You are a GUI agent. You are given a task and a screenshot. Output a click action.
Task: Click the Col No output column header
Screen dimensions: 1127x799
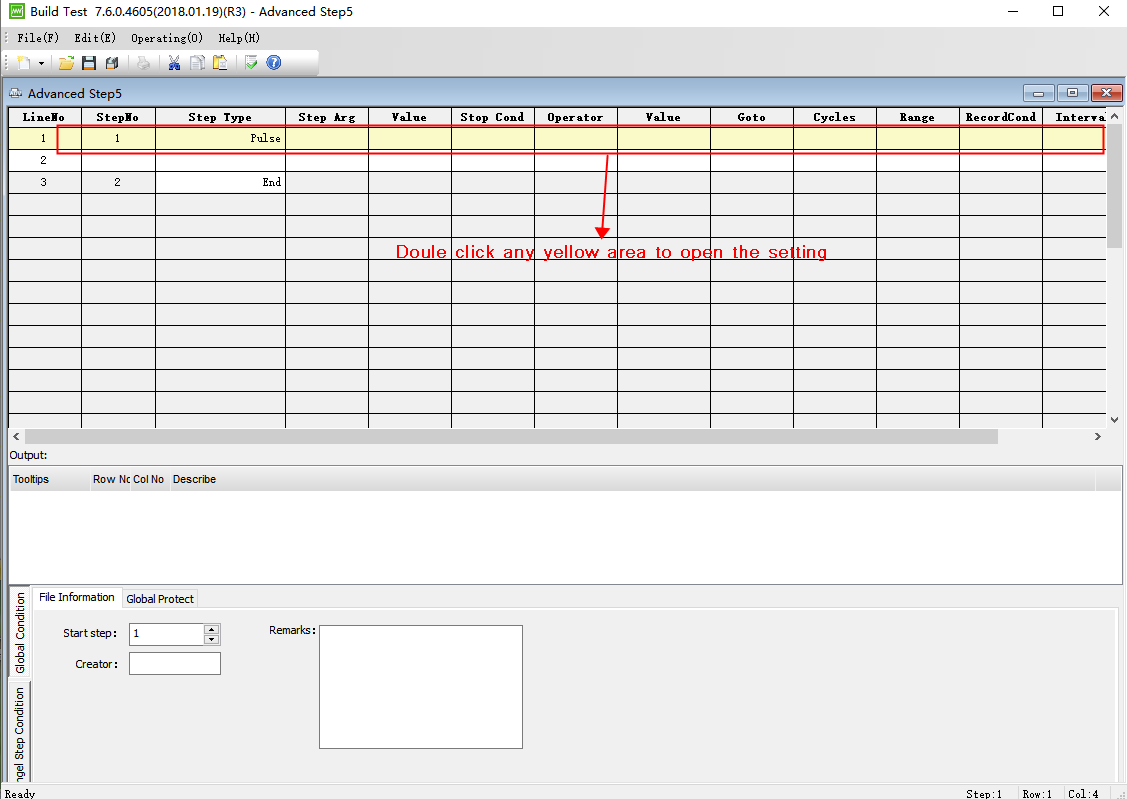click(x=149, y=479)
